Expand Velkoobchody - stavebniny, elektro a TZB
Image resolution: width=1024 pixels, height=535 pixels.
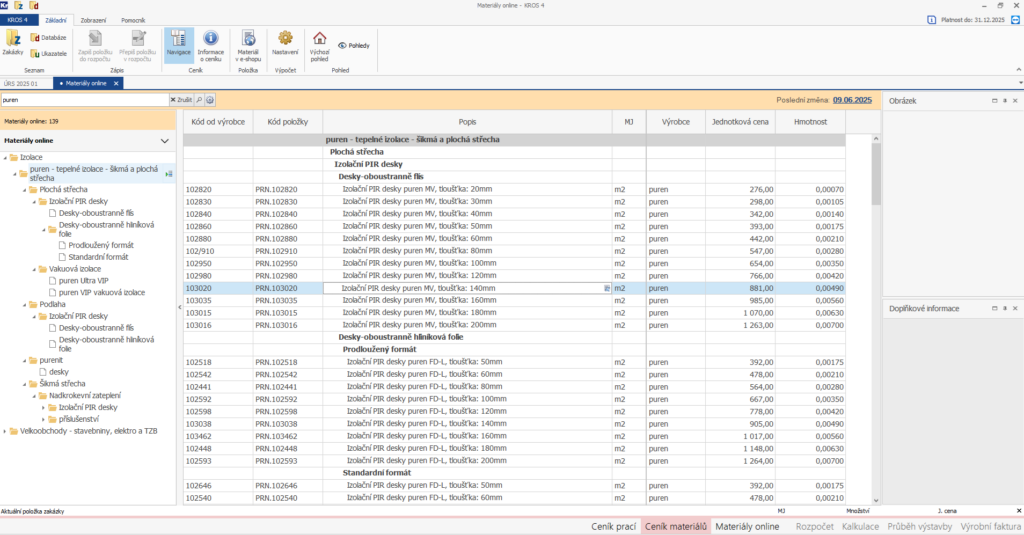click(x=5, y=431)
